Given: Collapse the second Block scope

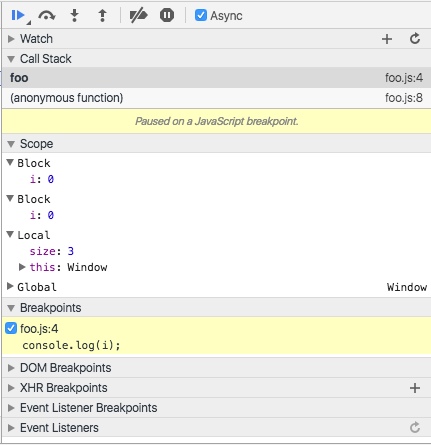Looking at the screenshot, I should tap(10, 199).
